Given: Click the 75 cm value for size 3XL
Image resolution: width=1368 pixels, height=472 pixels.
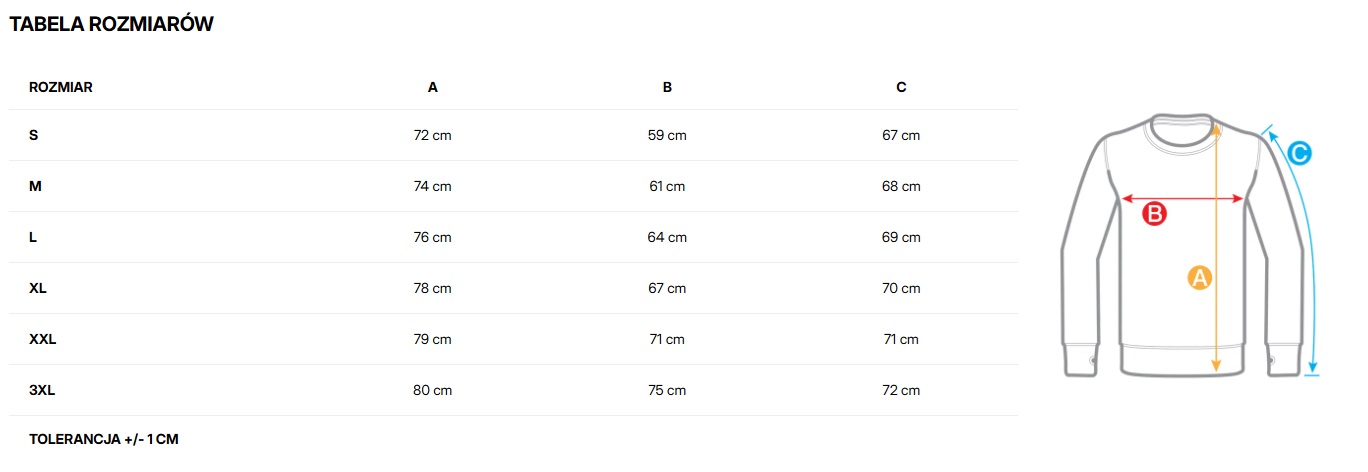Looking at the screenshot, I should (x=667, y=390).
